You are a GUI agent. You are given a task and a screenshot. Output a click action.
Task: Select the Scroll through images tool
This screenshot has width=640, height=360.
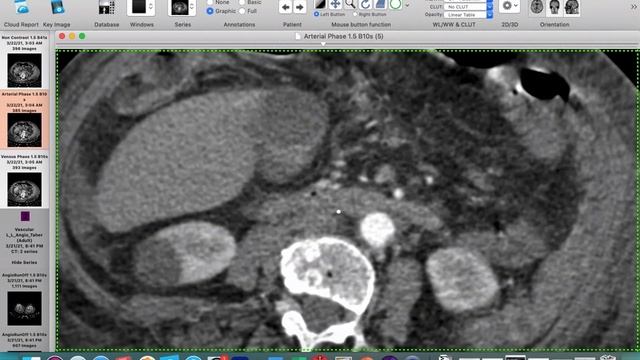[x=380, y=4]
